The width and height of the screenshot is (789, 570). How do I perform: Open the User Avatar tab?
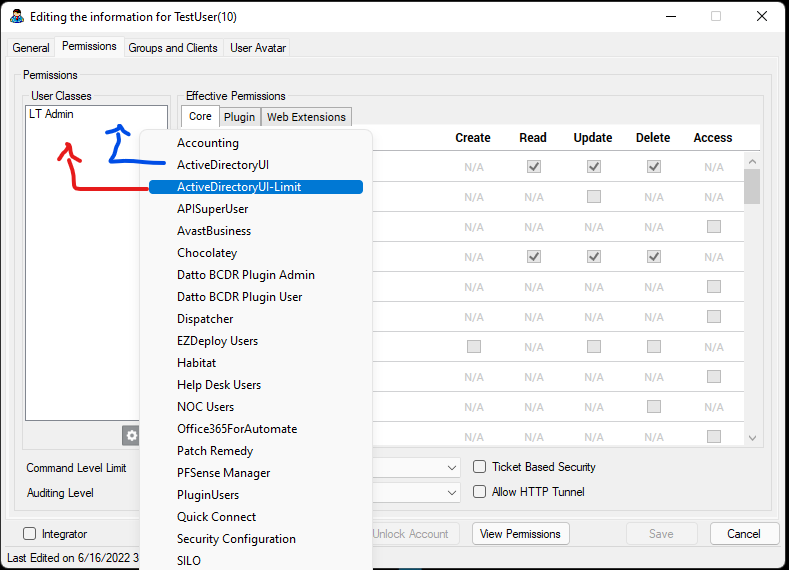258,48
